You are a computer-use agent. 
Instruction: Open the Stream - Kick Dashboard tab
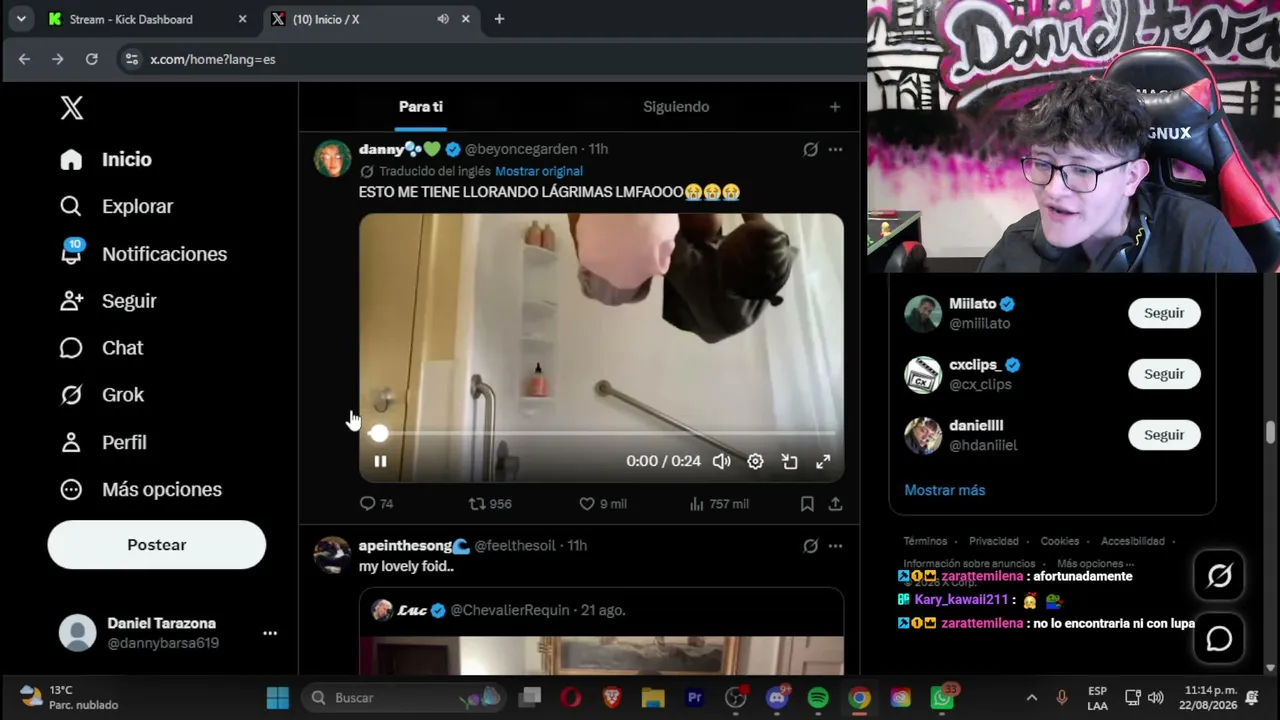click(147, 19)
